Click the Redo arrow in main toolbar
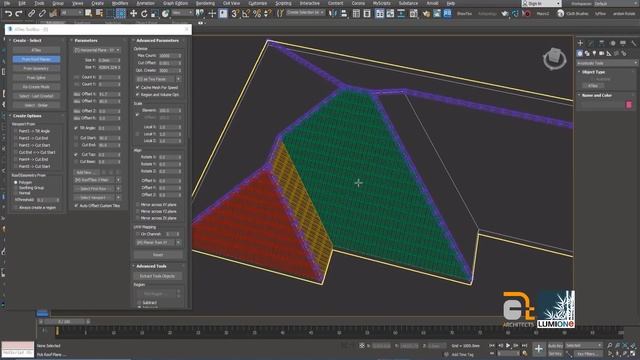The image size is (640, 360). [x=19, y=13]
